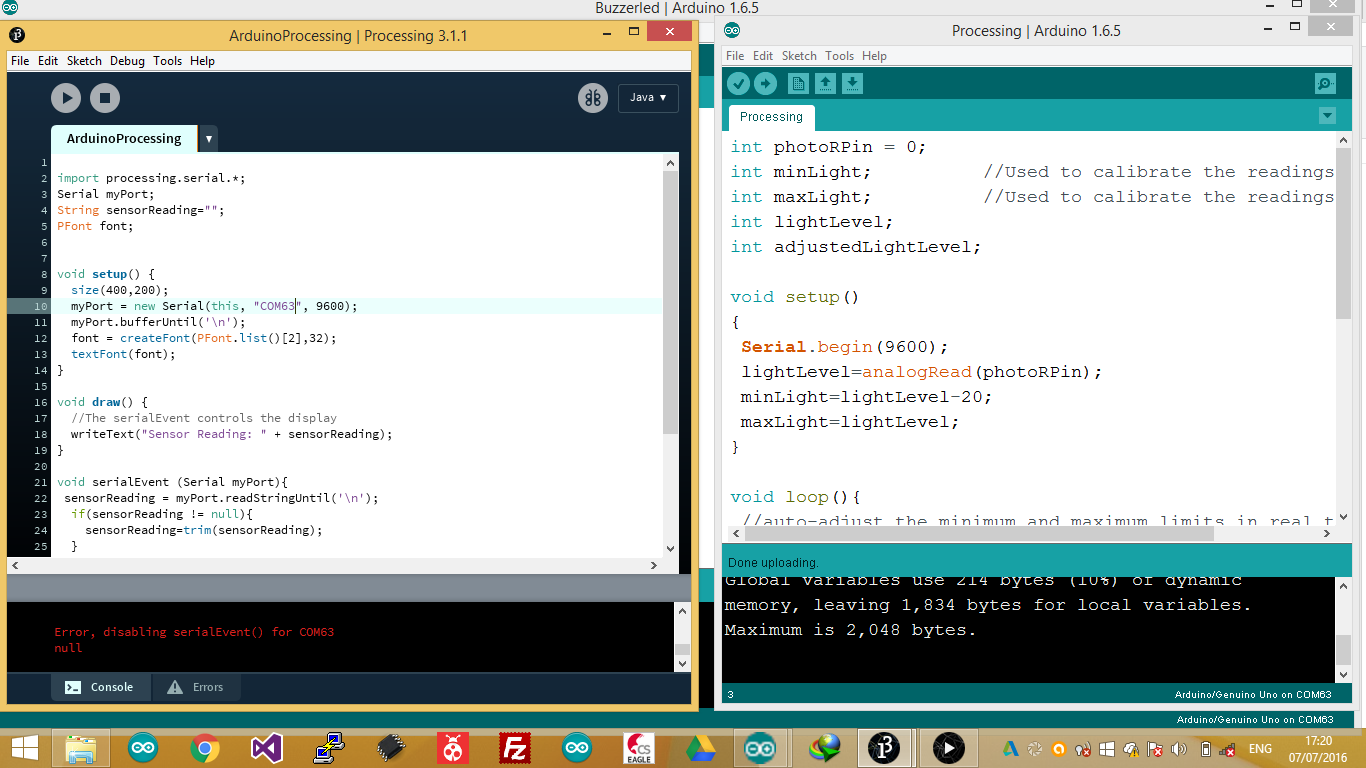Viewport: 1366px width, 768px height.
Task: Open the Help menu in Processing window
Action: pos(202,61)
